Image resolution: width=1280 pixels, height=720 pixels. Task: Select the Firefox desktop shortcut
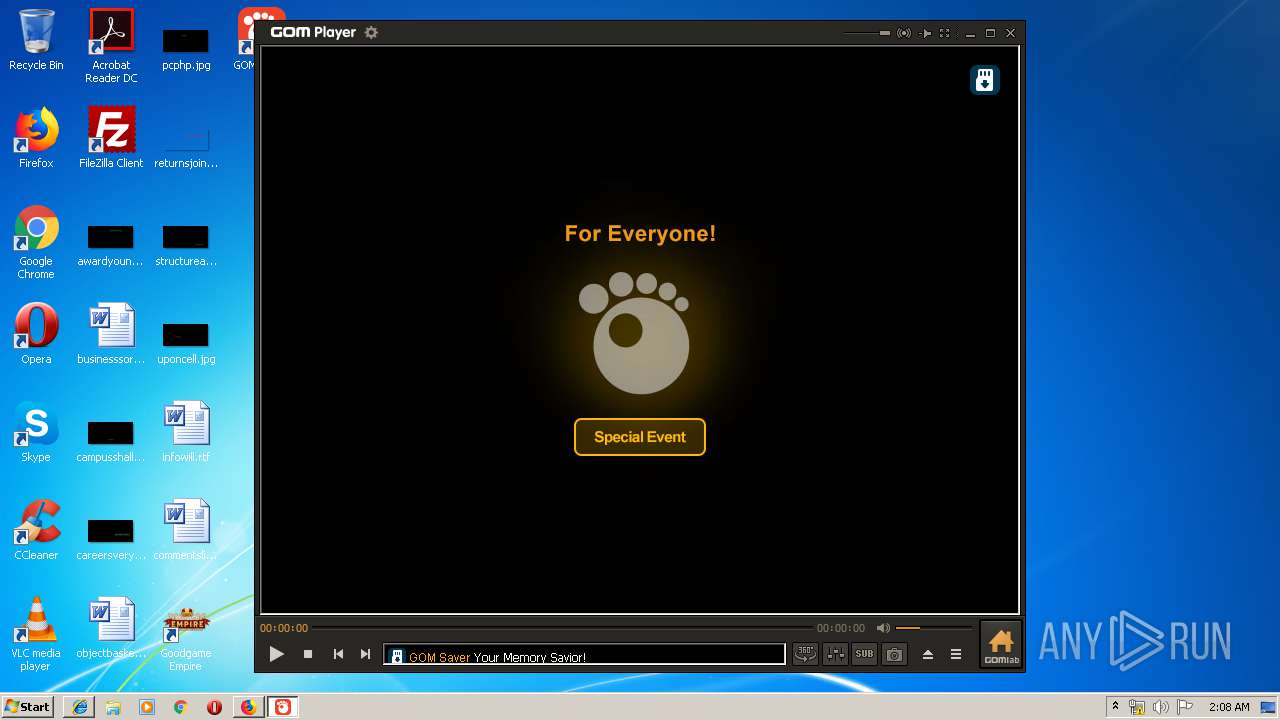pyautogui.click(x=36, y=138)
